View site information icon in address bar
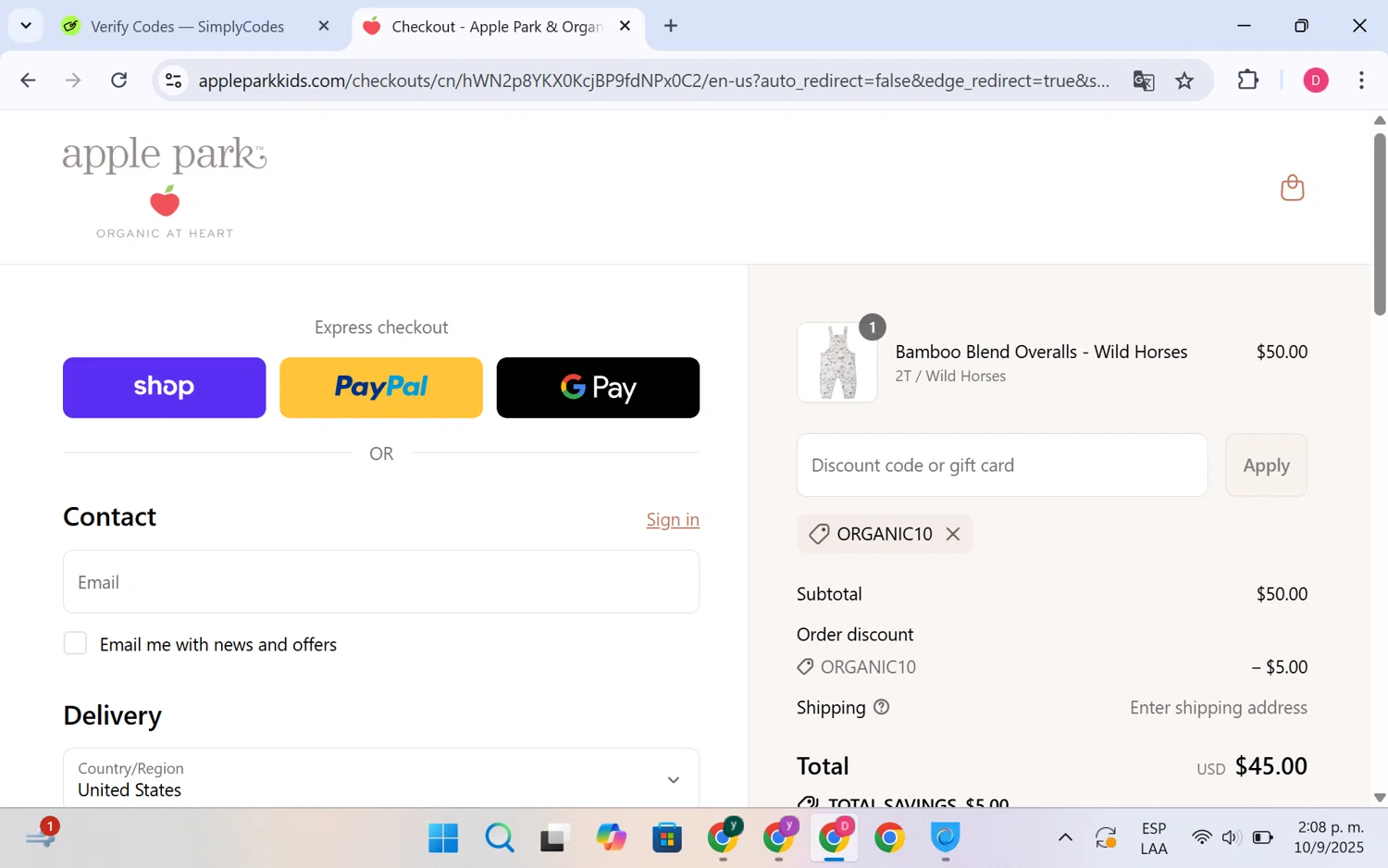 pos(173,81)
